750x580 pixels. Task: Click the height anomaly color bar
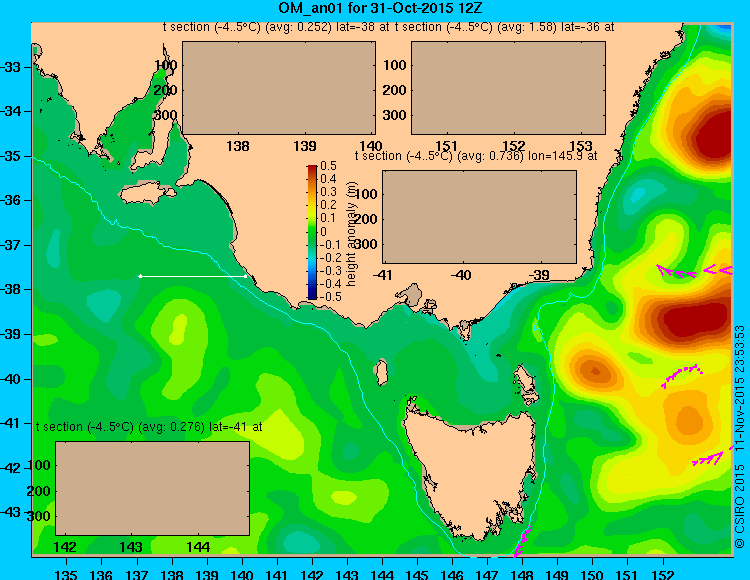click(312, 232)
